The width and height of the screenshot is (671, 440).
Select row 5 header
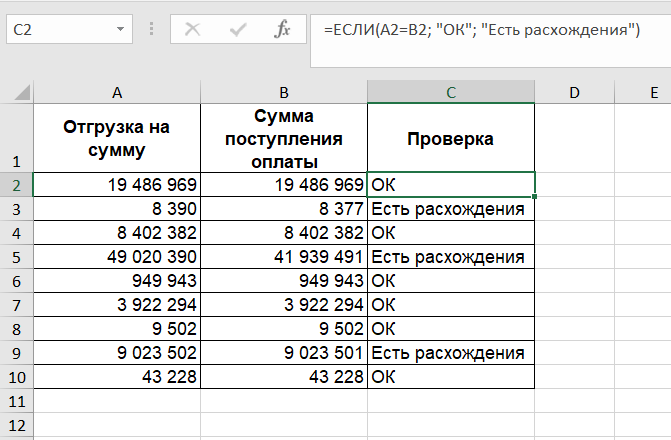pos(16,257)
